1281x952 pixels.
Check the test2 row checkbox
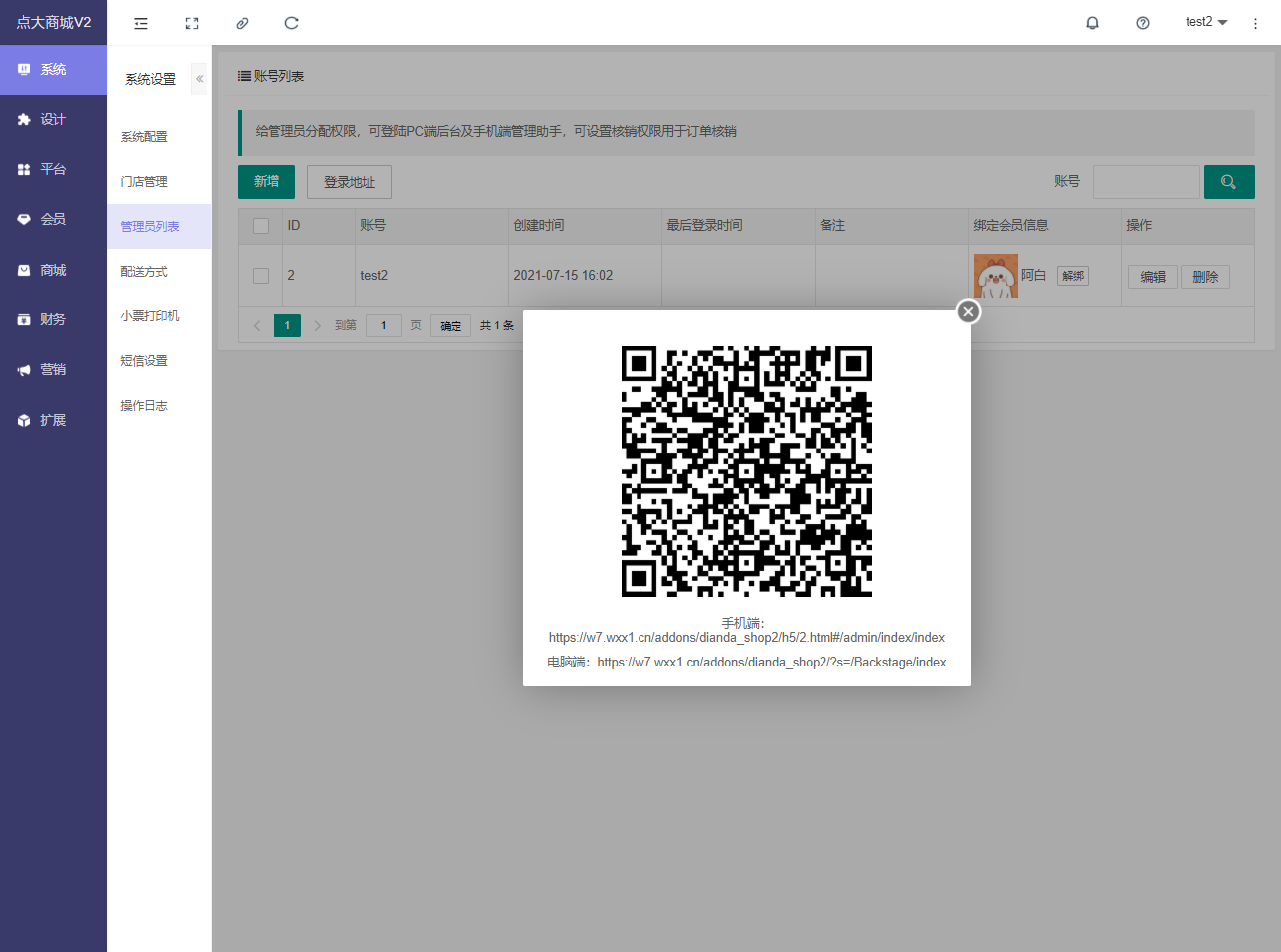click(x=261, y=276)
